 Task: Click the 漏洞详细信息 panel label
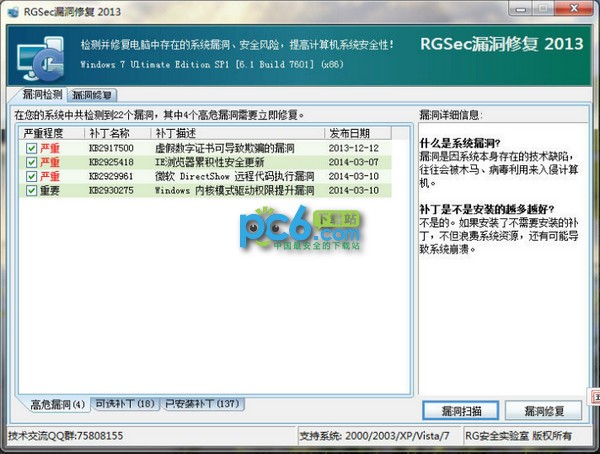[451, 115]
